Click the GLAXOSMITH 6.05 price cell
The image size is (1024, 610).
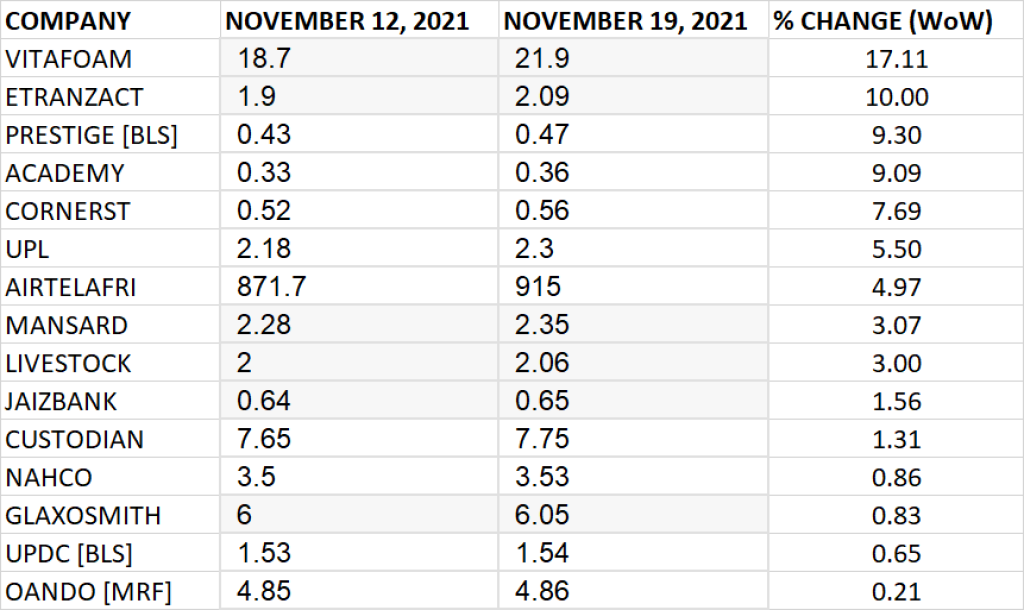pos(633,515)
